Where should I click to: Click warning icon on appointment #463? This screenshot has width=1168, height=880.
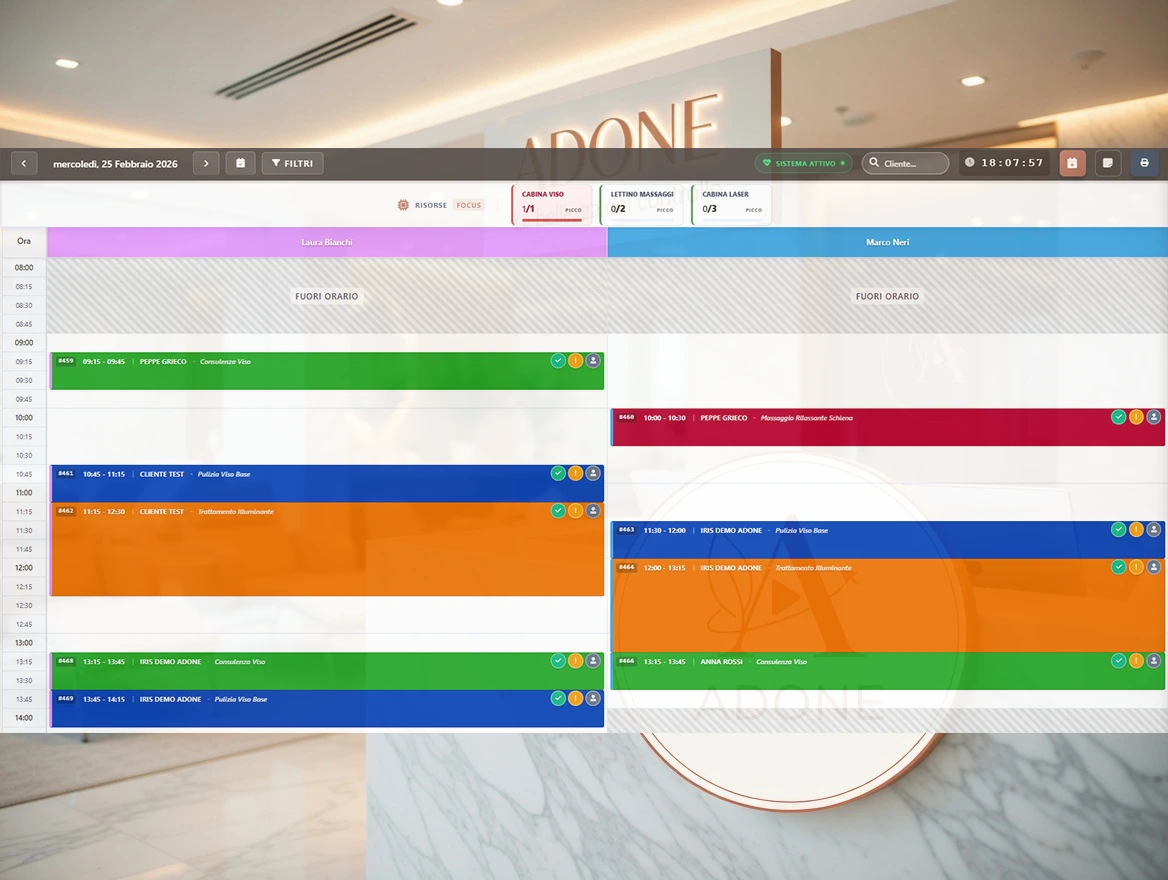[1136, 530]
